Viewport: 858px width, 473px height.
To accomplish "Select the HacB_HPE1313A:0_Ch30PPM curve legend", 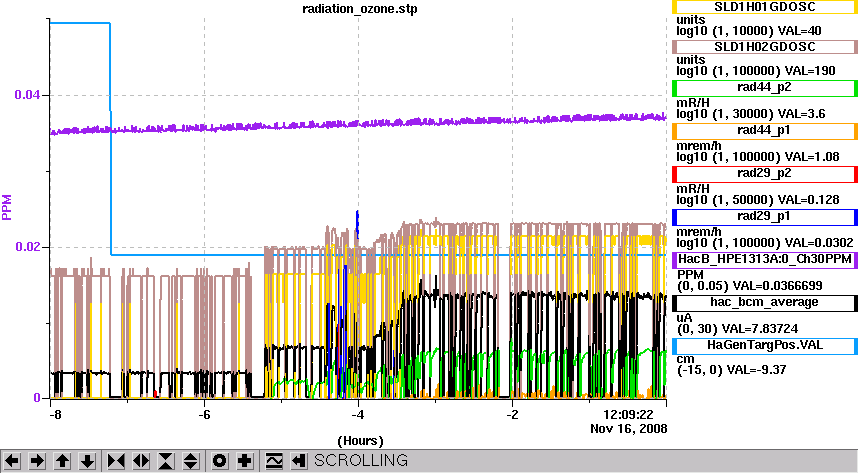I will tap(764, 259).
